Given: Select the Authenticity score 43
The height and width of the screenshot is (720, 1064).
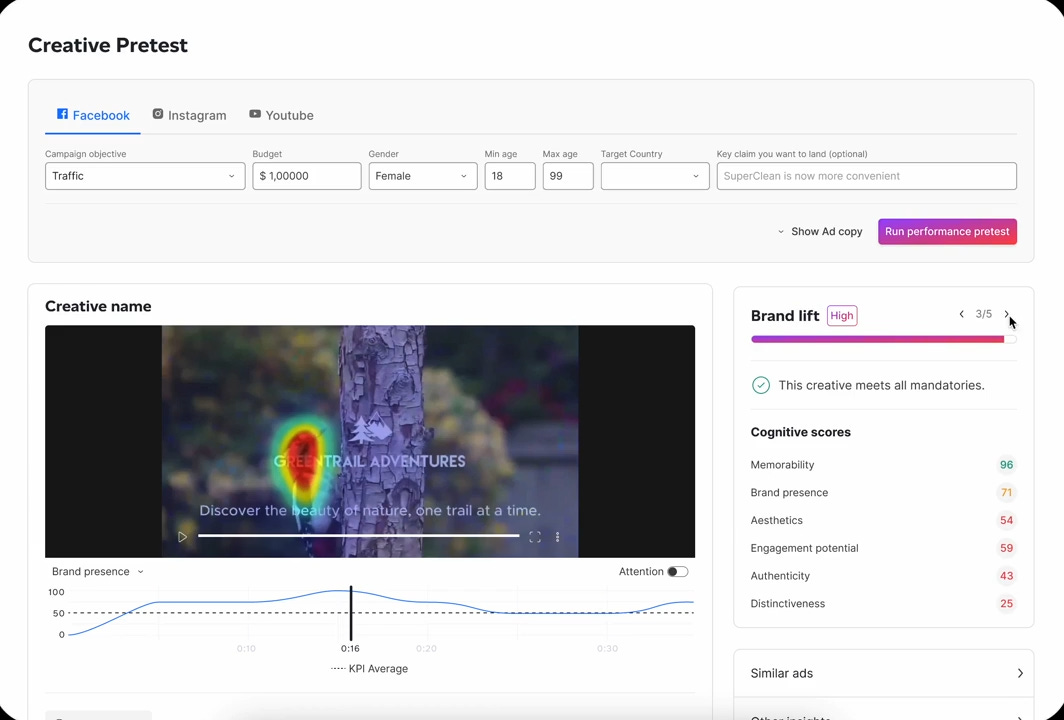Looking at the screenshot, I should point(1006,576).
